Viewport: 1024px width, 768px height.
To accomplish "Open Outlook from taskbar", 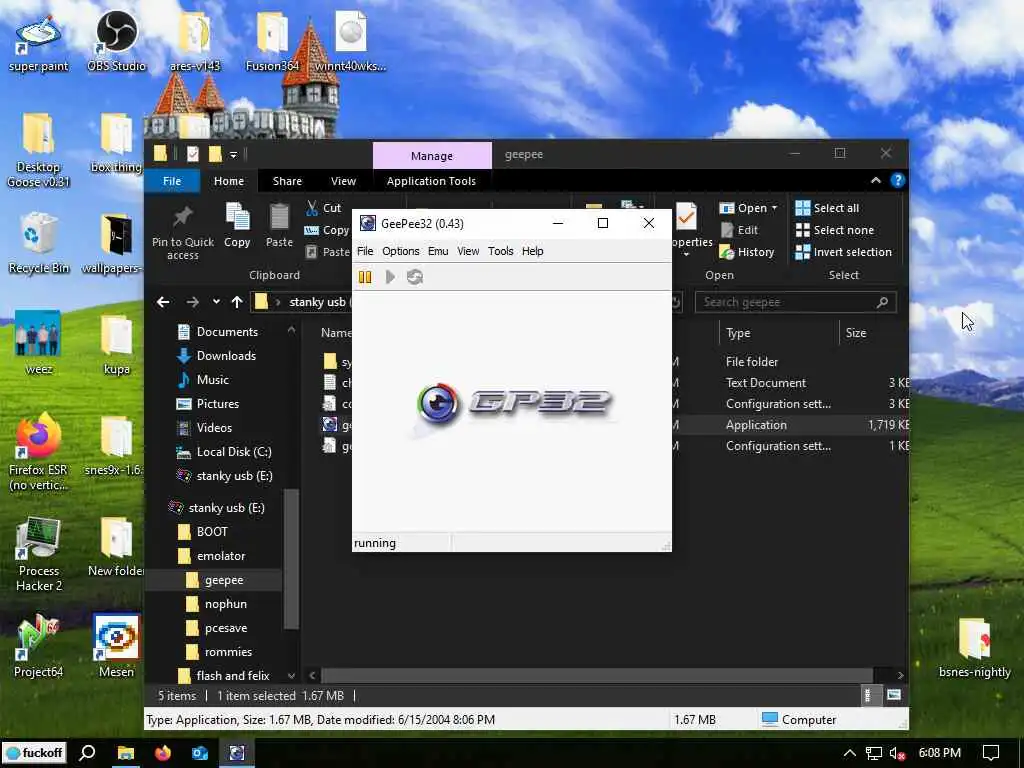I will click(x=200, y=753).
